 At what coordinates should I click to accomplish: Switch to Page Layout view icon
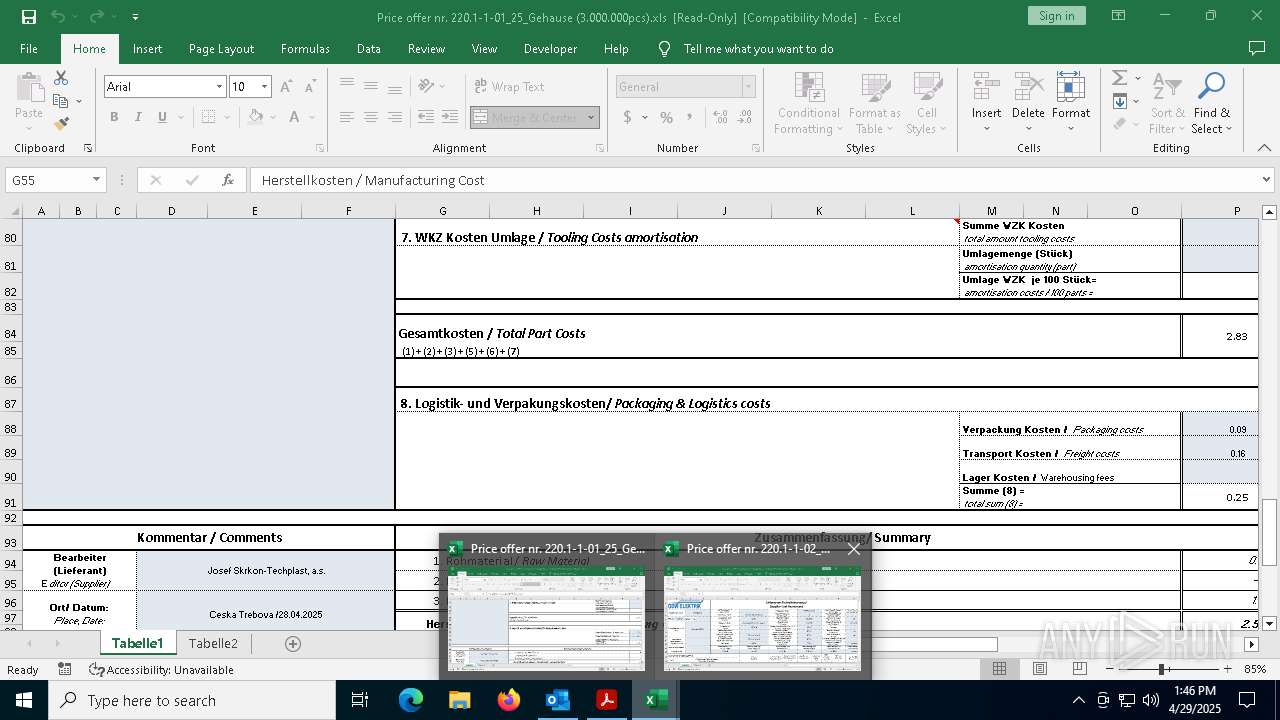1040,669
